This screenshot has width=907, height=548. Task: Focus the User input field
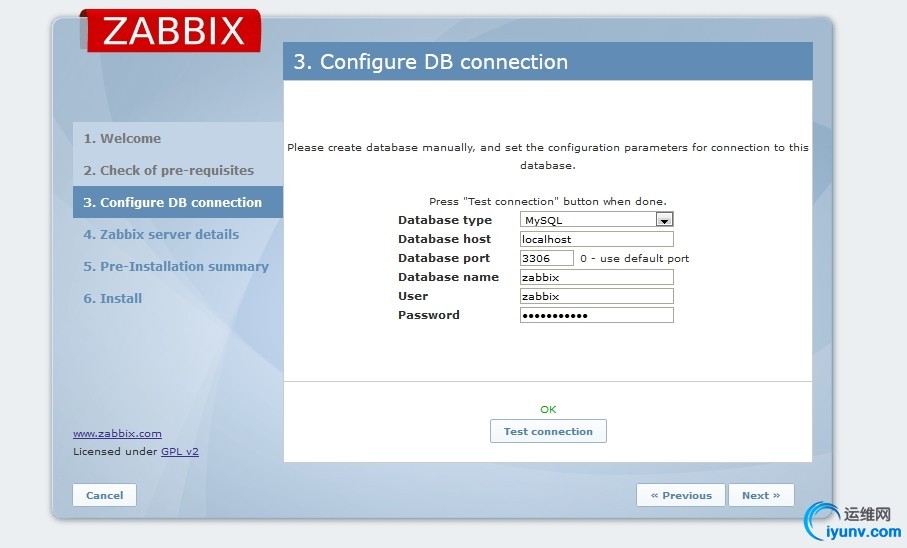597,296
